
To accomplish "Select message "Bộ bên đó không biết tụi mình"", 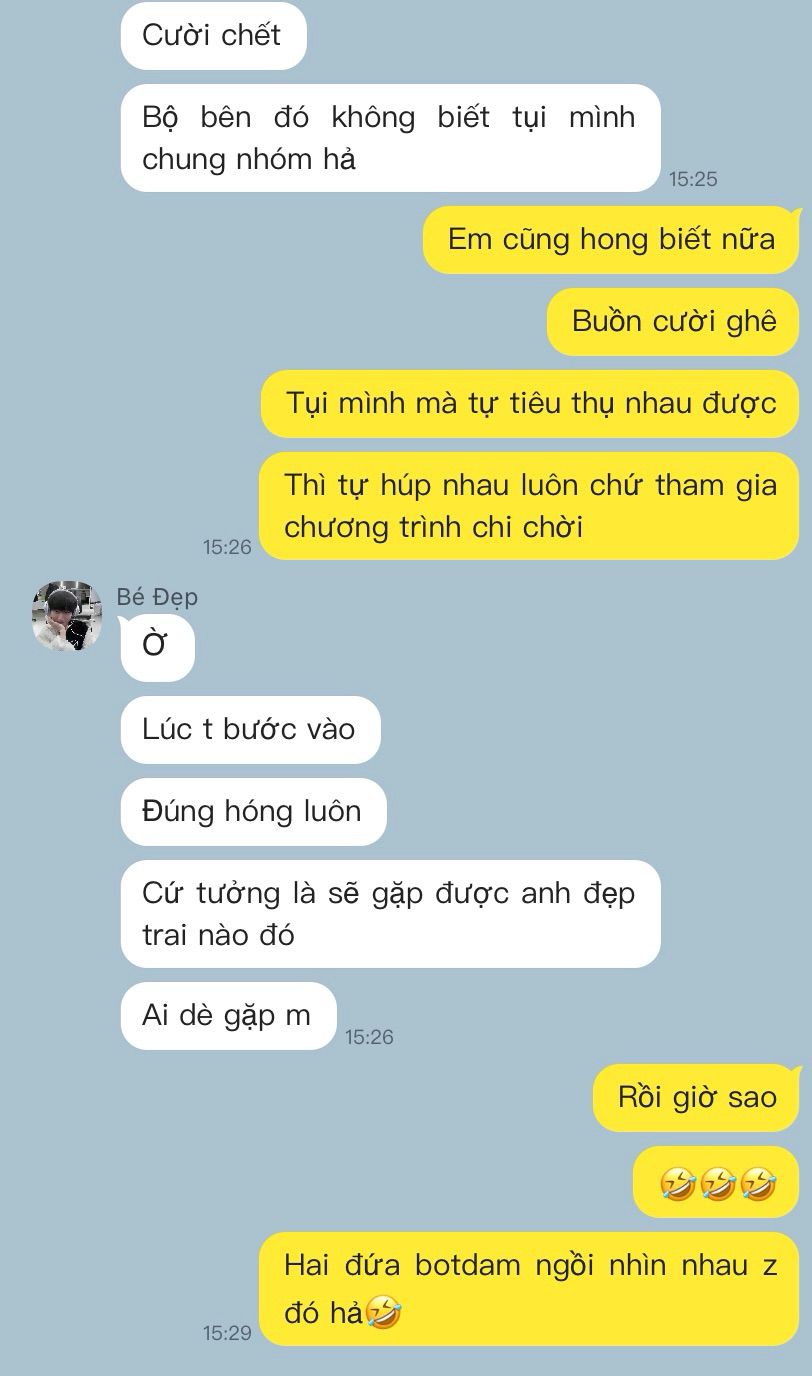I will click(390, 138).
